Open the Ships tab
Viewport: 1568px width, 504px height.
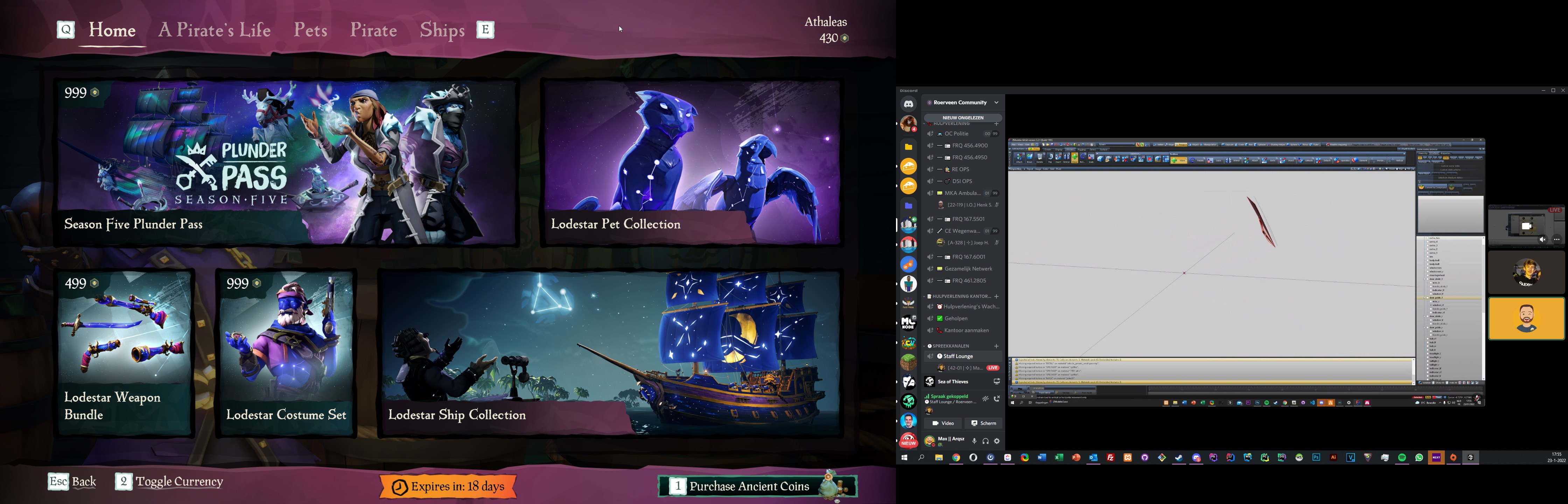pyautogui.click(x=442, y=30)
